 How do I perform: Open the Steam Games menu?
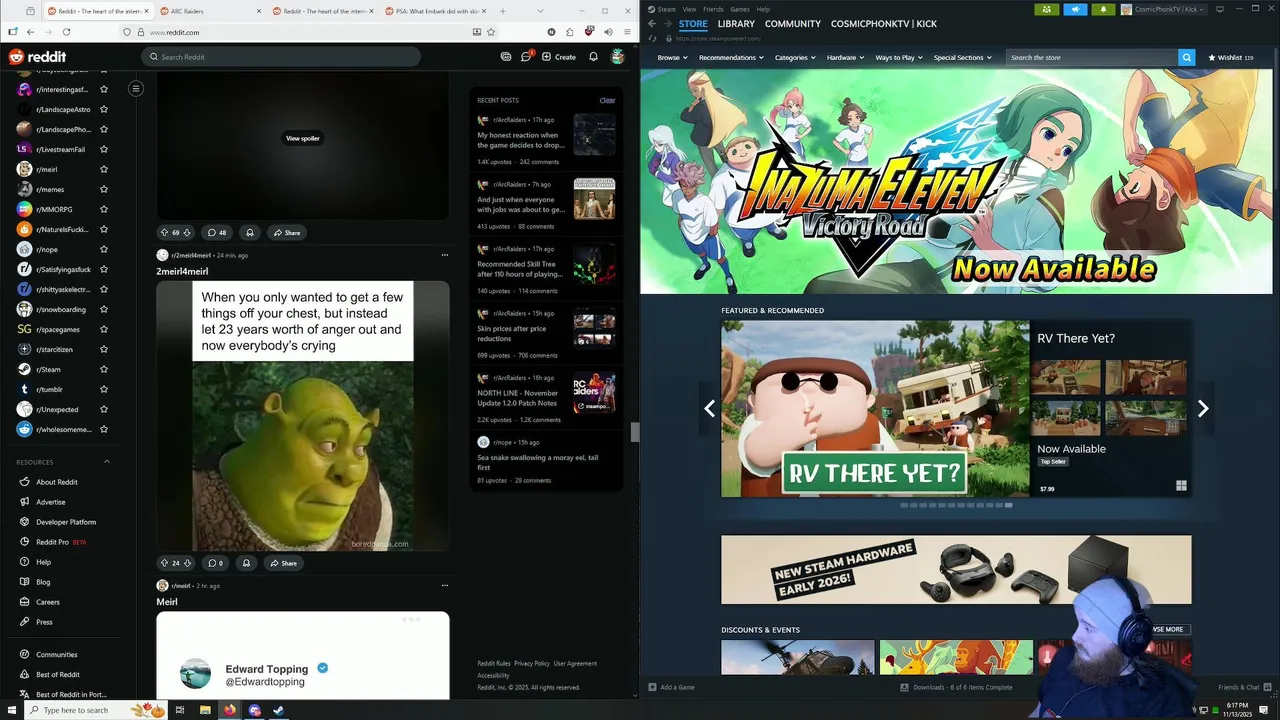740,9
